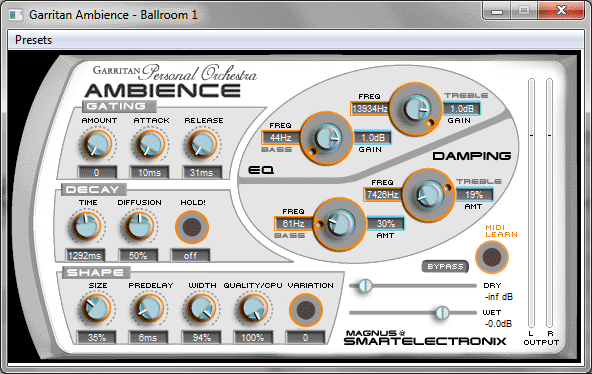Screen dimensions: 592x374
Task: Click the Gating Release knob
Action: pos(202,145)
